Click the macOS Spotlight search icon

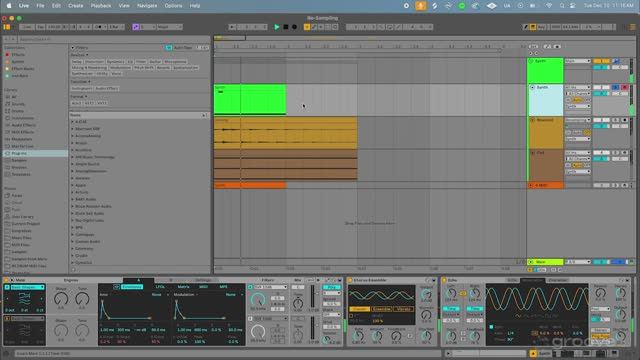pyautogui.click(x=562, y=6)
